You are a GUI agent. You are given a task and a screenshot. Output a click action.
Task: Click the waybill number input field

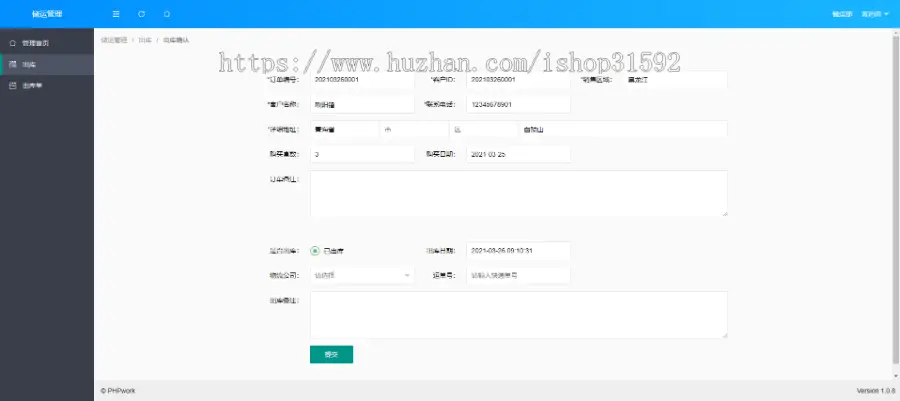click(x=518, y=275)
